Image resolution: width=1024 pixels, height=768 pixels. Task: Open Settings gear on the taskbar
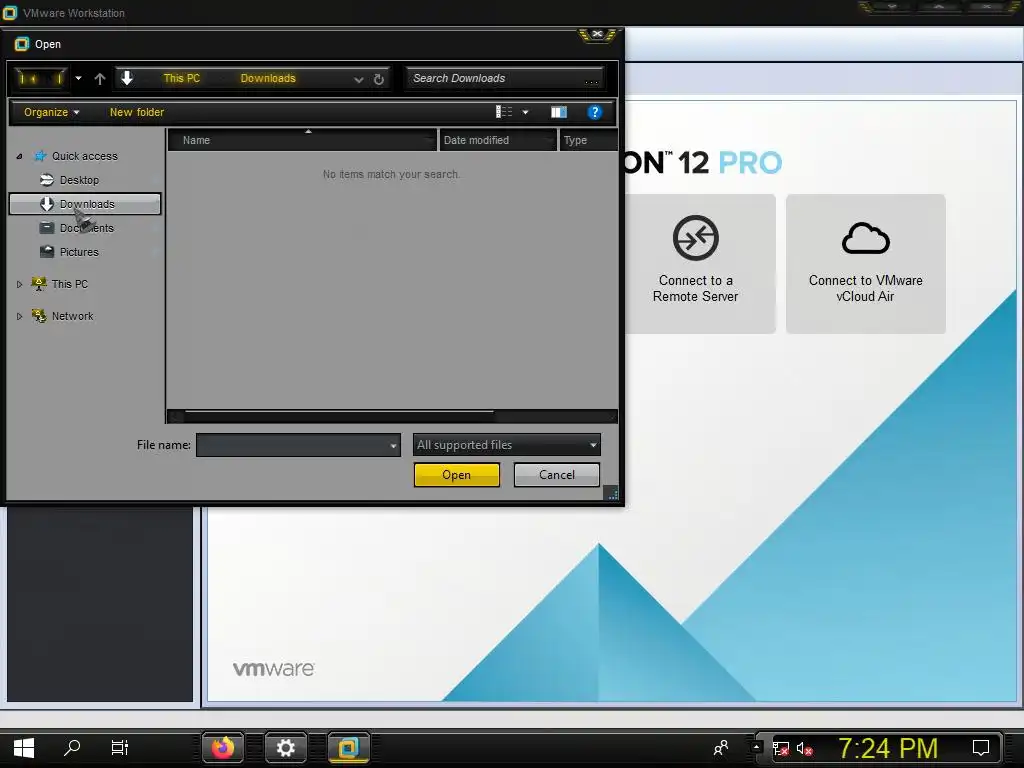click(285, 748)
